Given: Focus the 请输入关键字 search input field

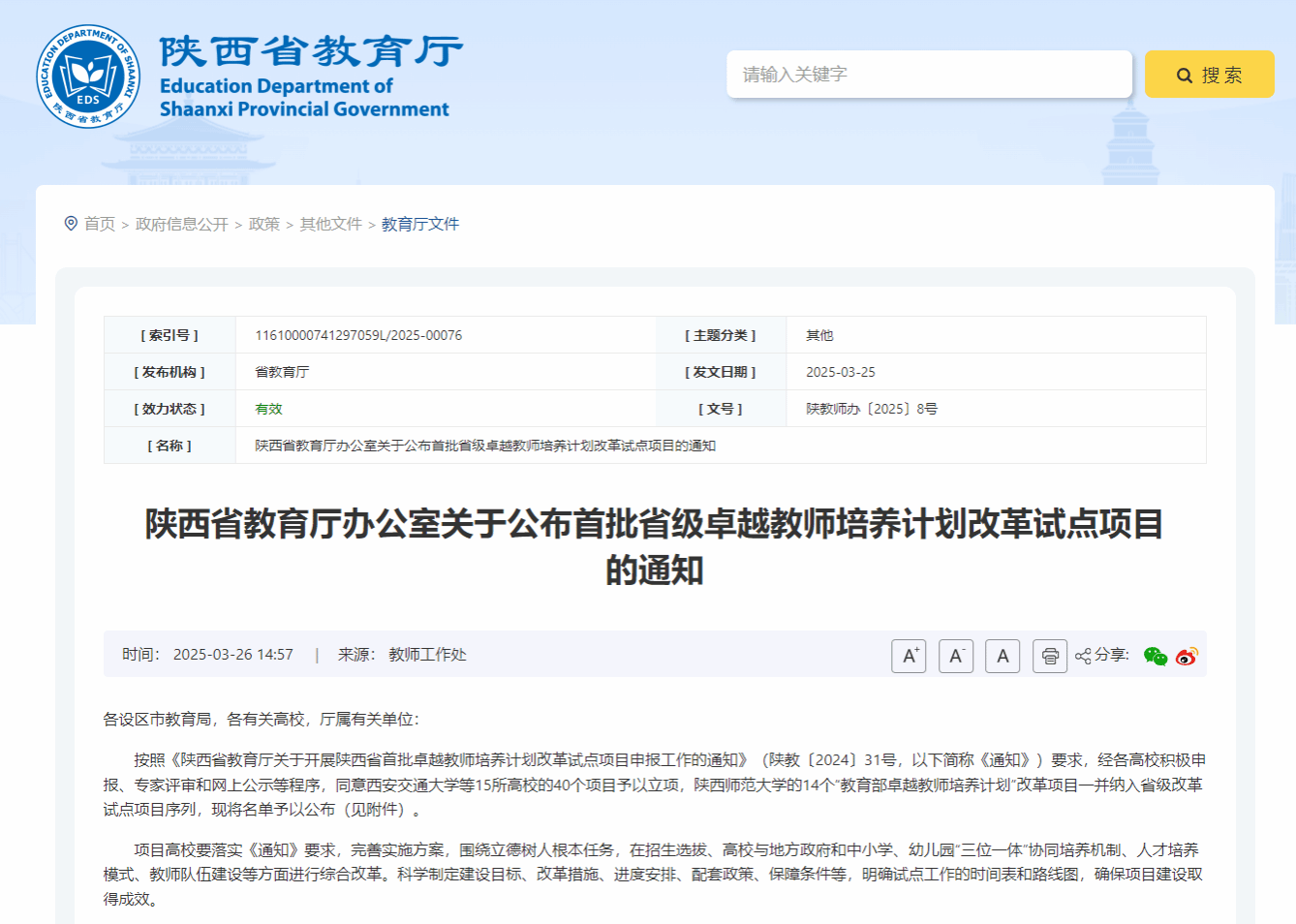Looking at the screenshot, I should [x=929, y=75].
